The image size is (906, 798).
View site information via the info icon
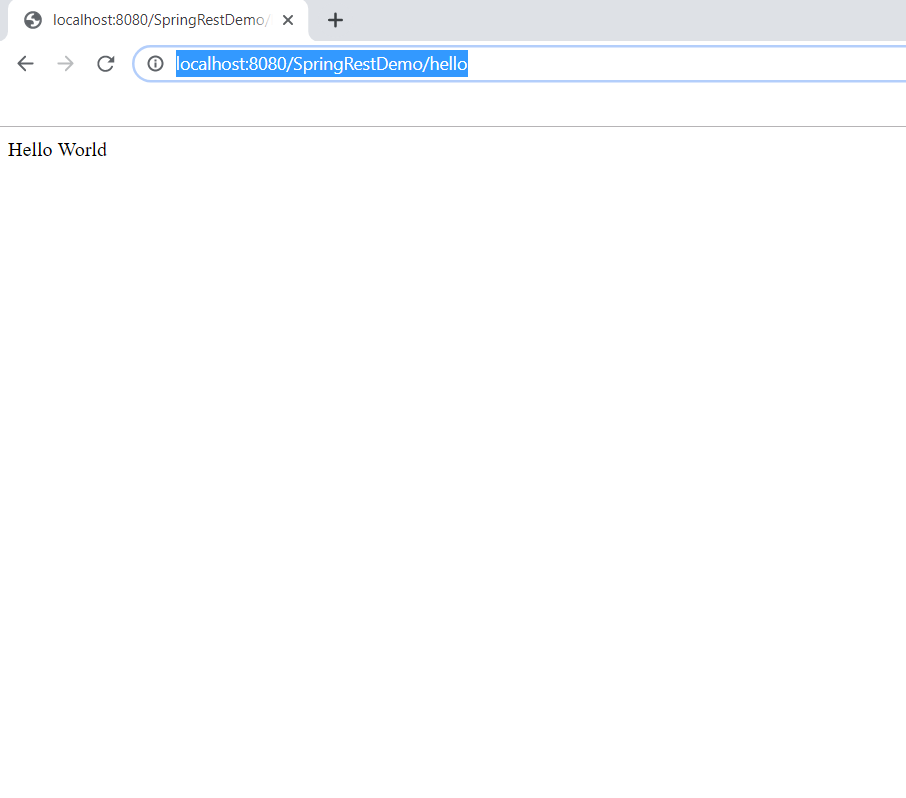(x=155, y=64)
